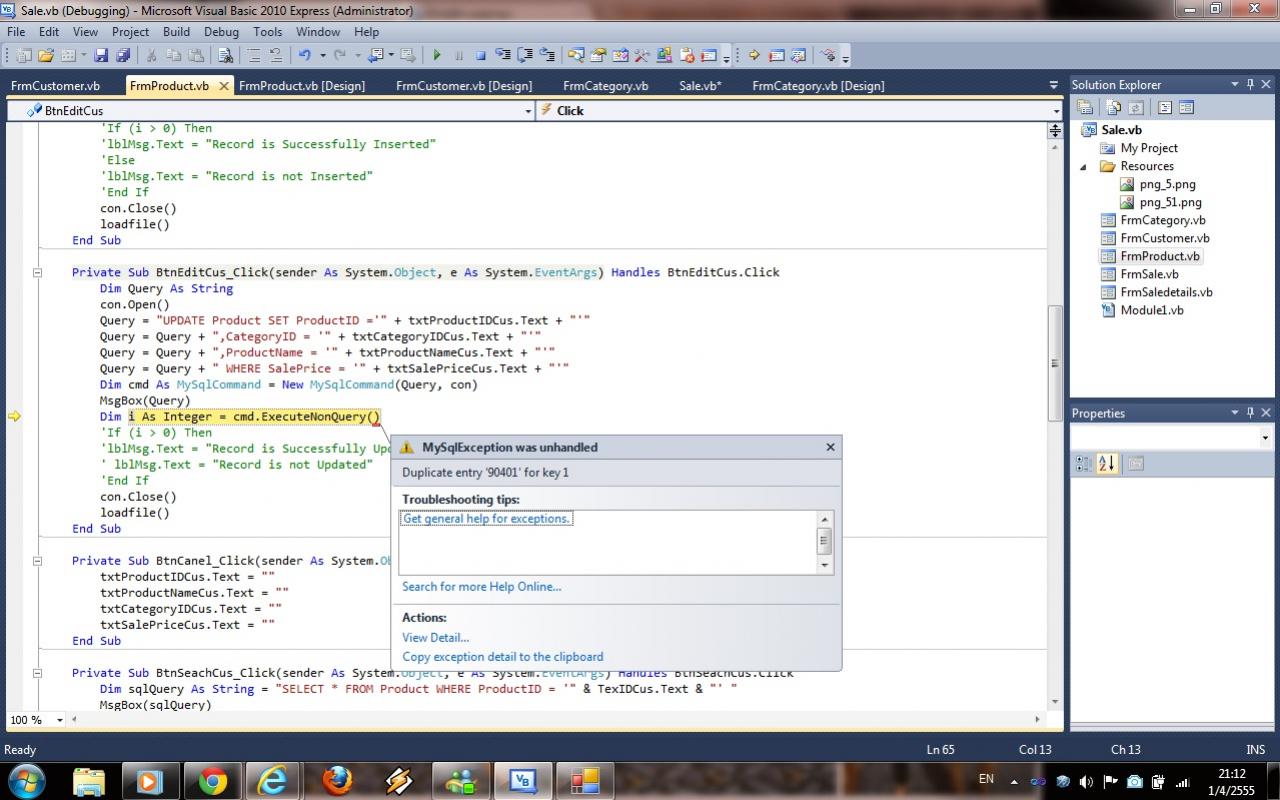The image size is (1280, 800).
Task: Switch to the Sale.vb* tab
Action: (x=700, y=86)
